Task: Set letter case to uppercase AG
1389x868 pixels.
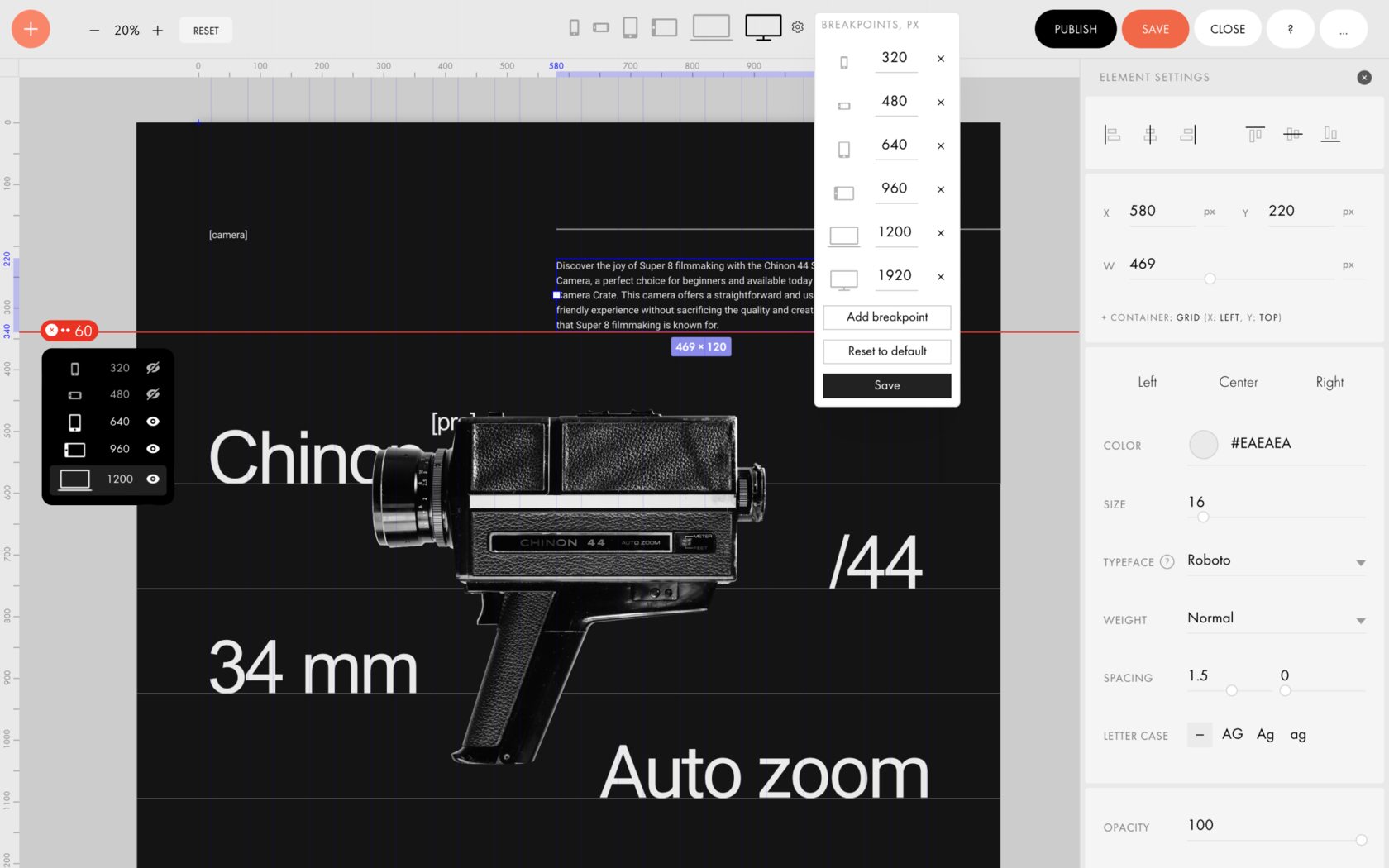Action: click(x=1233, y=734)
